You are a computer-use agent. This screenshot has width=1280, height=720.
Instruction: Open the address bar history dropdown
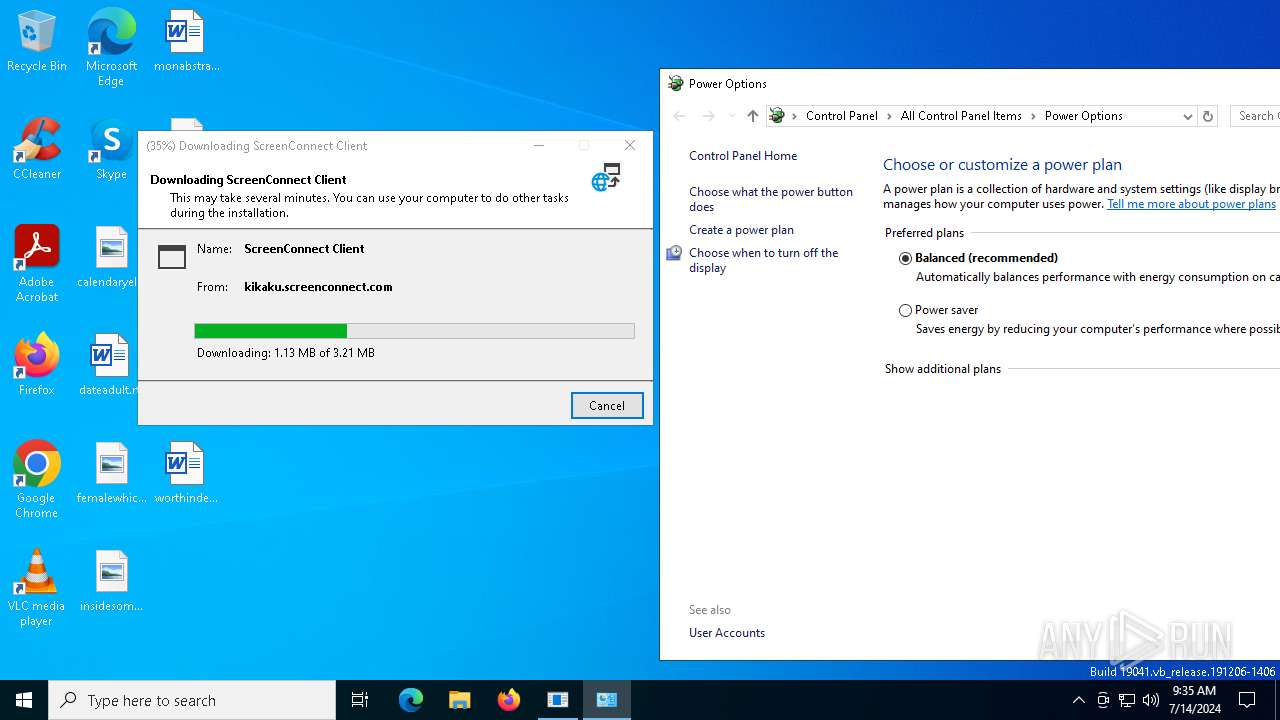1187,116
